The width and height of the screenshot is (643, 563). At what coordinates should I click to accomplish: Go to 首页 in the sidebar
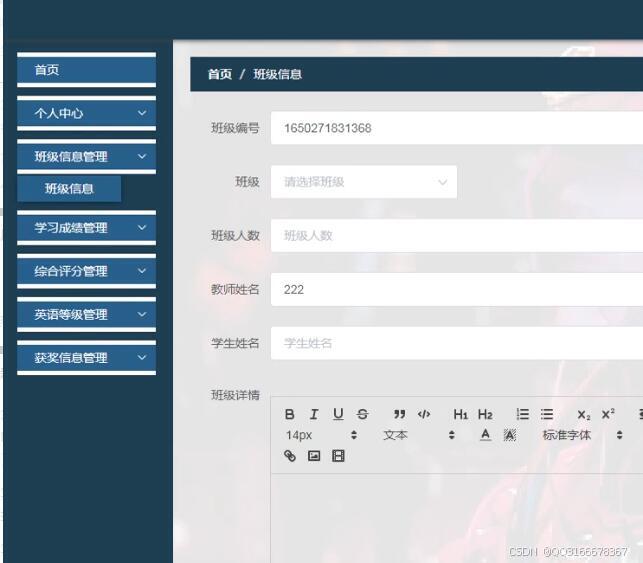click(87, 70)
